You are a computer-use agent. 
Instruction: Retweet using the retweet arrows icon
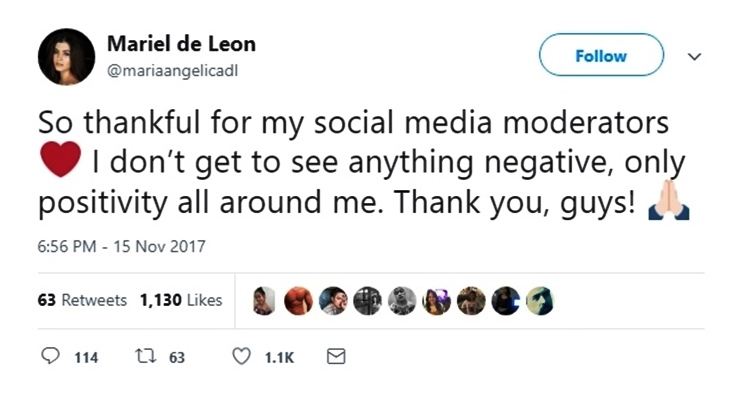coord(145,356)
